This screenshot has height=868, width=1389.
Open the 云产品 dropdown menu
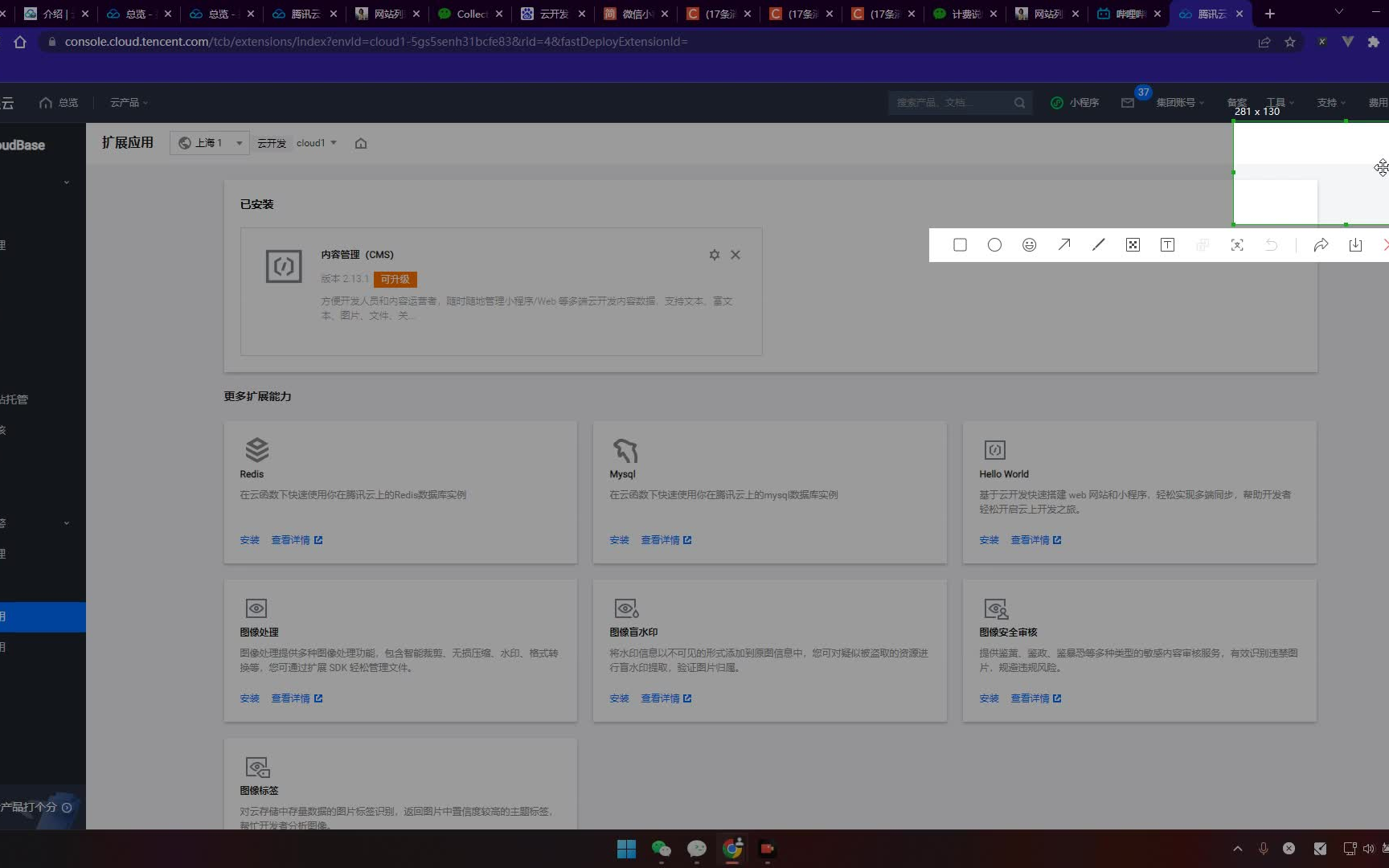(x=129, y=103)
